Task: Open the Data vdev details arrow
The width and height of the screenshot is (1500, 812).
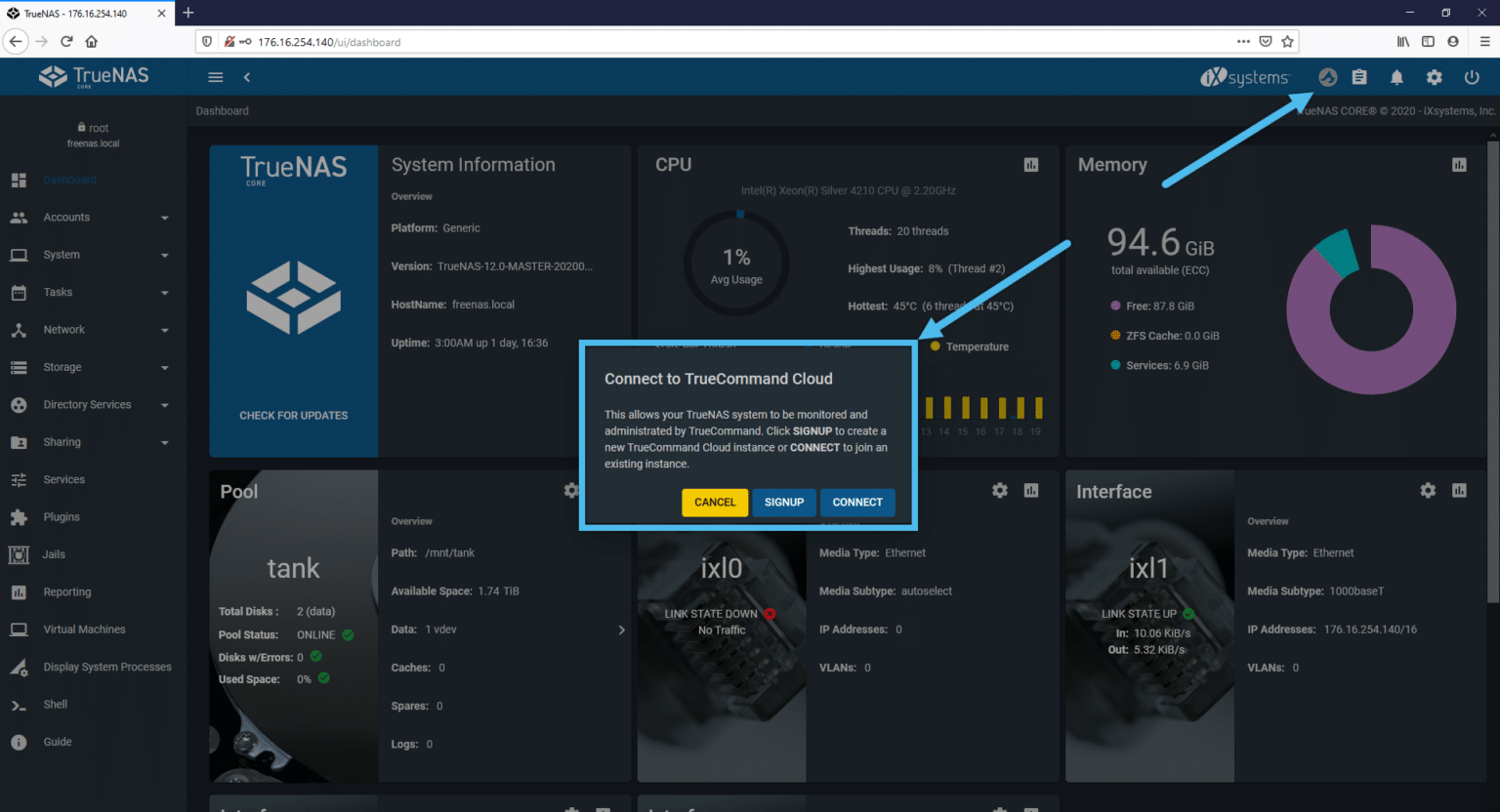Action: tap(621, 630)
